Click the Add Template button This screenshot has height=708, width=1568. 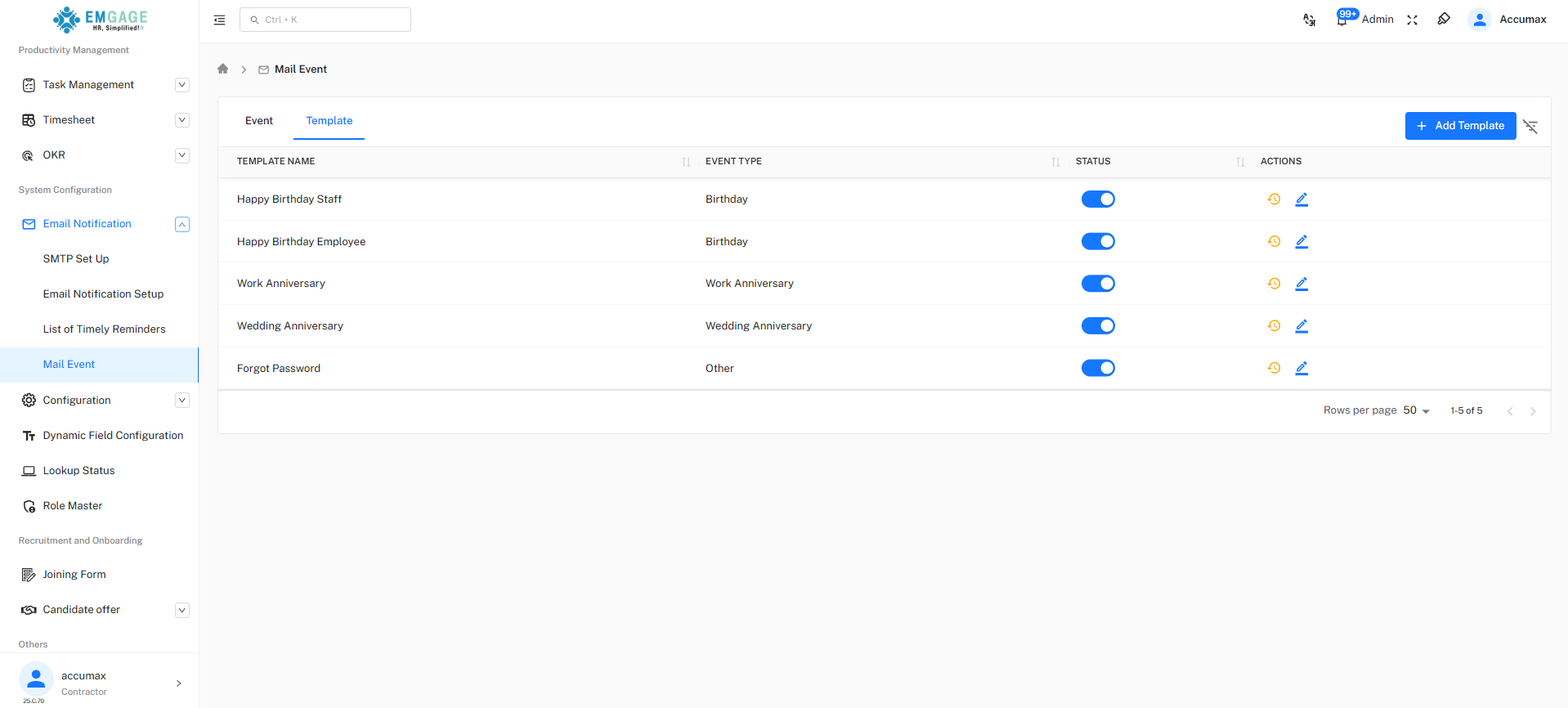(x=1460, y=126)
